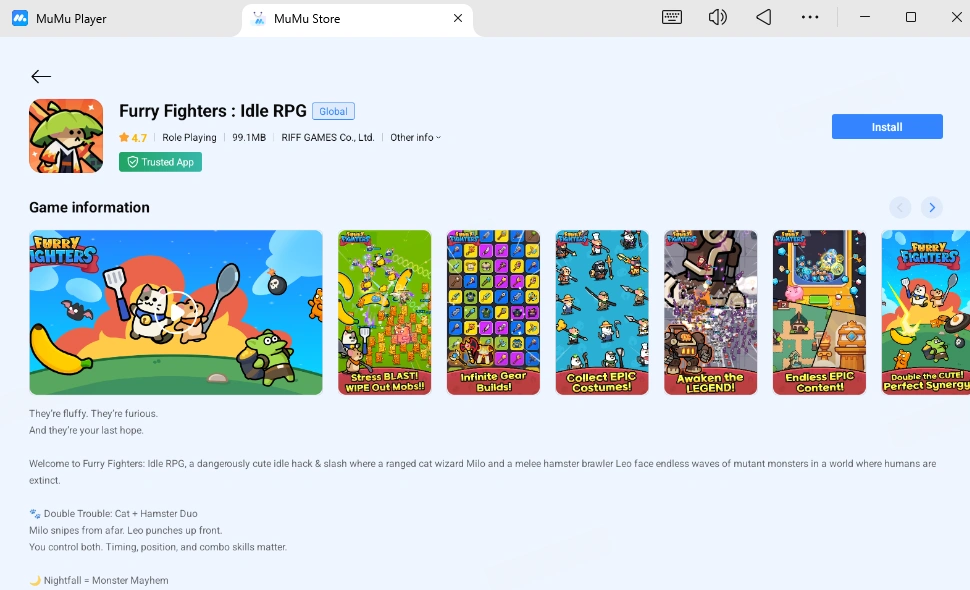Open the Awaken the LEGEND! screenshot

point(711,312)
